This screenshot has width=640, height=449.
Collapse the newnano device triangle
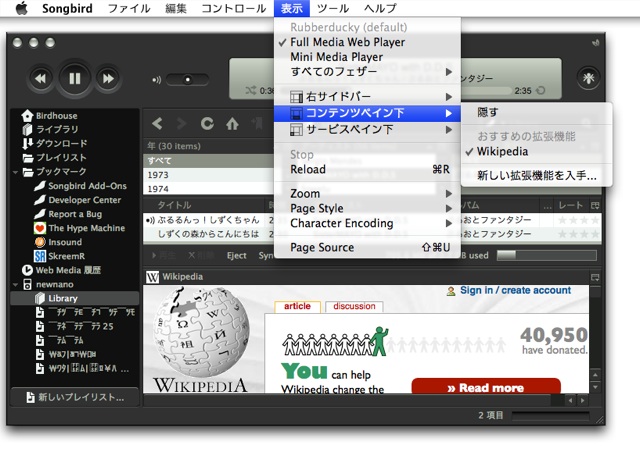pyautogui.click(x=16, y=285)
